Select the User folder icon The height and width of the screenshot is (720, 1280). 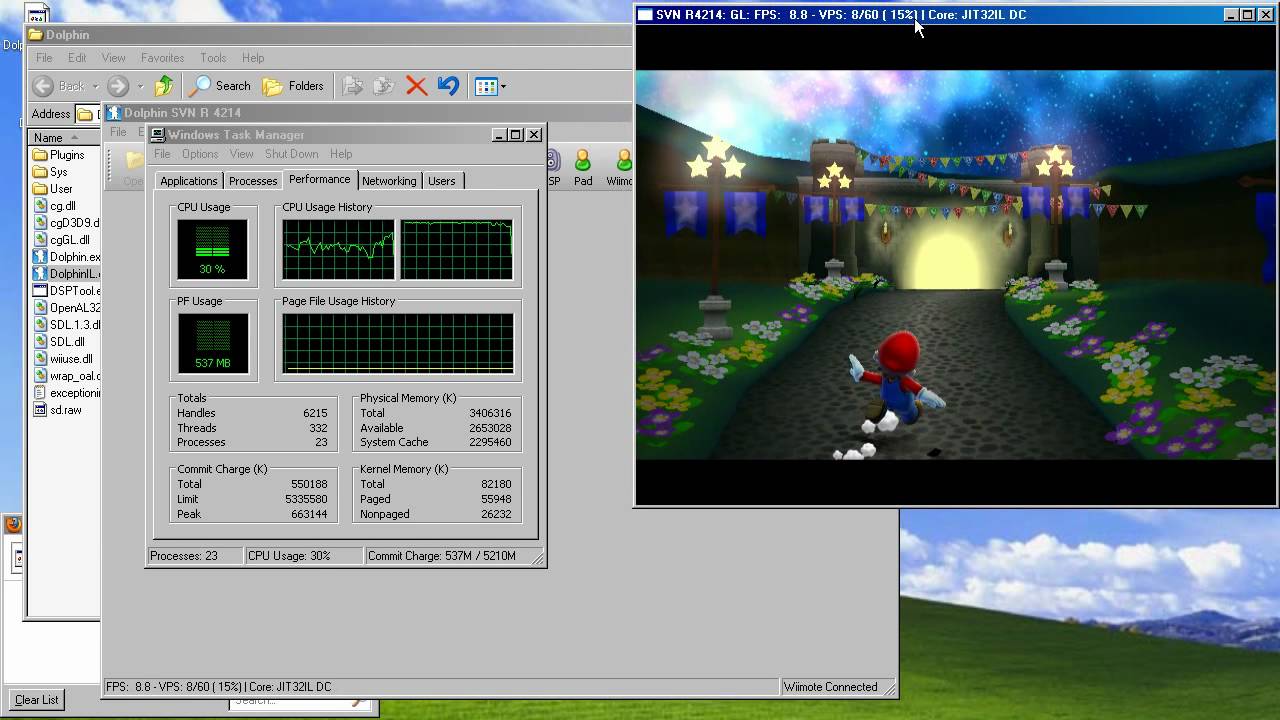[x=40, y=189]
